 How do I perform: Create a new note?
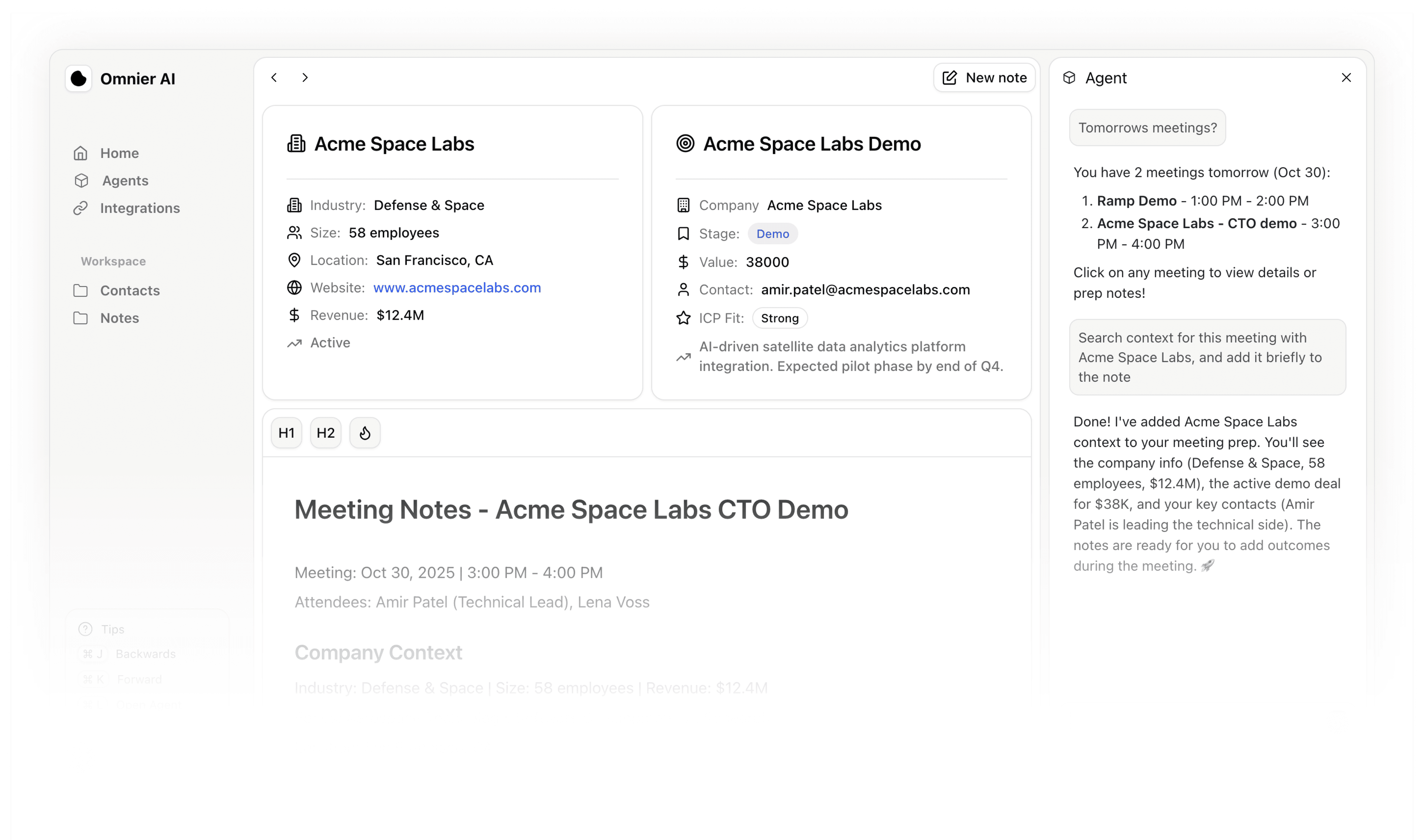[x=984, y=78]
